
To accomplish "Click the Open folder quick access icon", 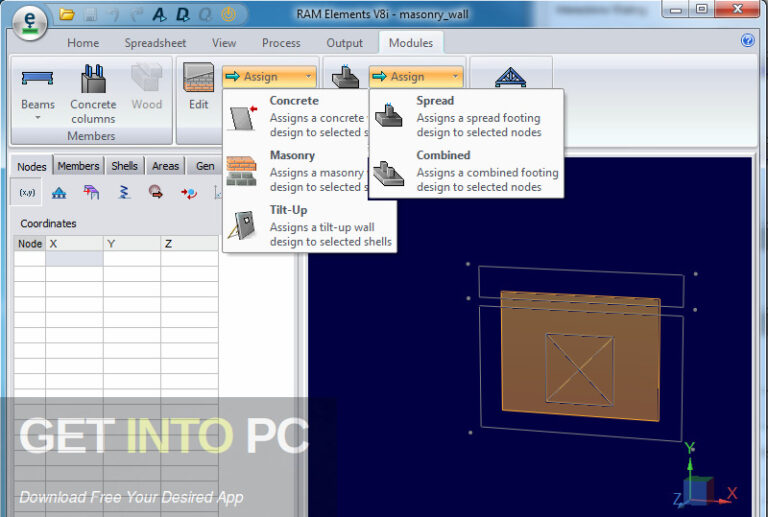I will click(67, 15).
